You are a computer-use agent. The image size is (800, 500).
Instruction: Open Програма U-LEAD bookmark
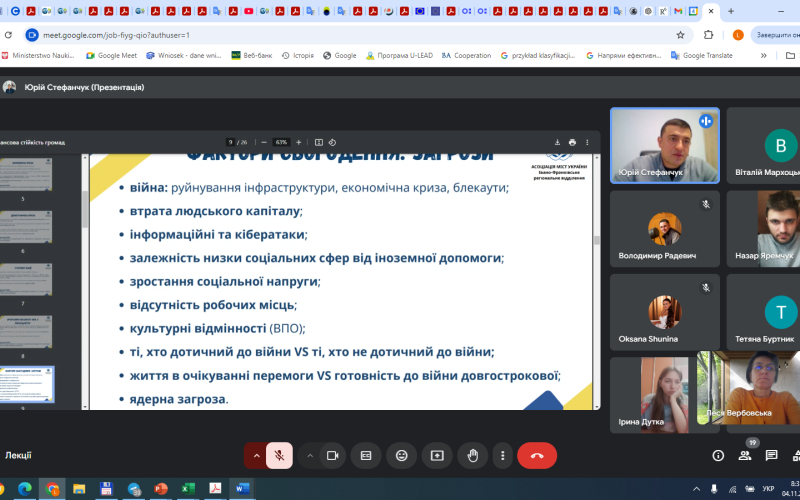[399, 56]
